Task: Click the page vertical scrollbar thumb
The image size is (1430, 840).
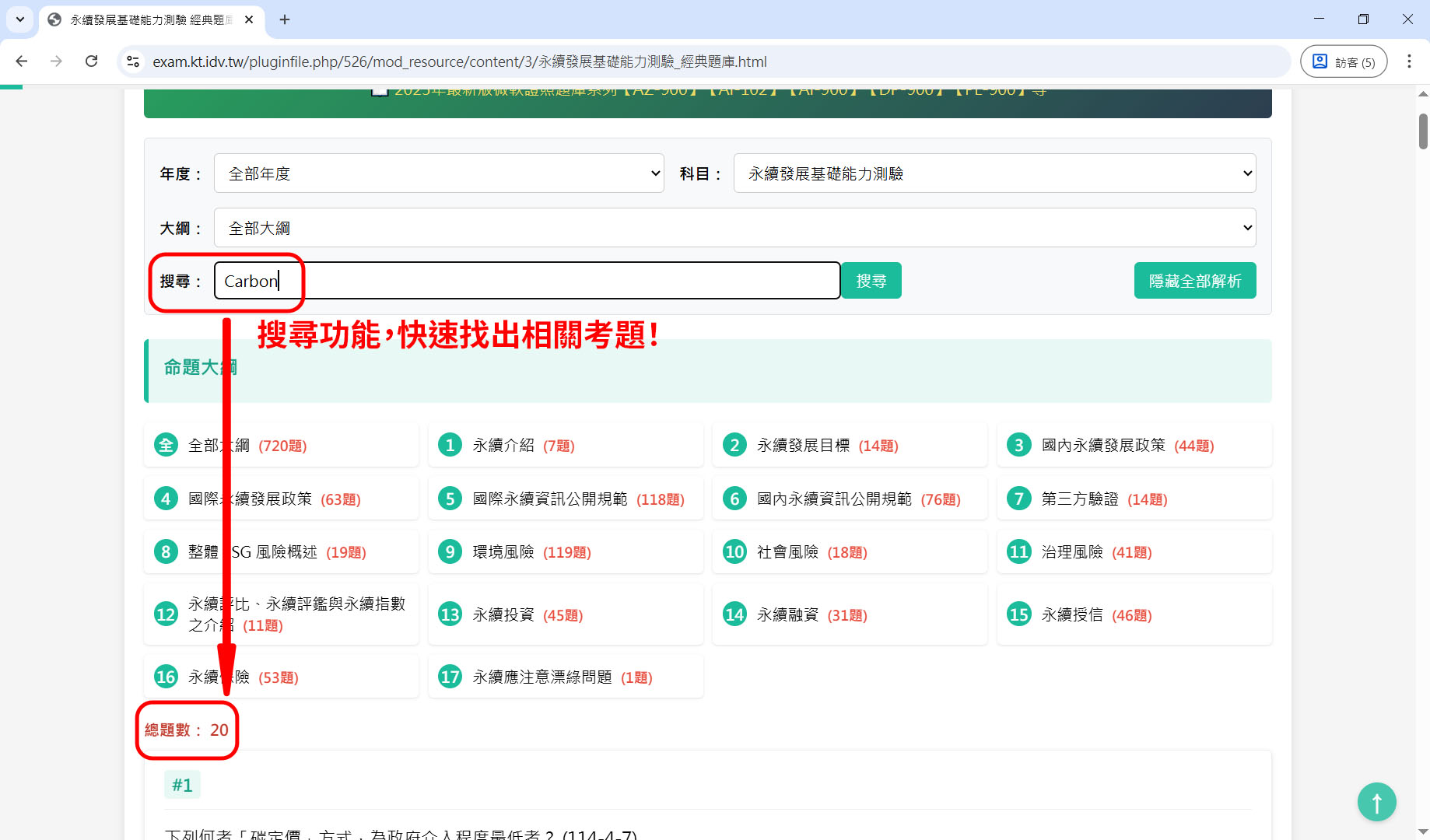Action: 1423,131
